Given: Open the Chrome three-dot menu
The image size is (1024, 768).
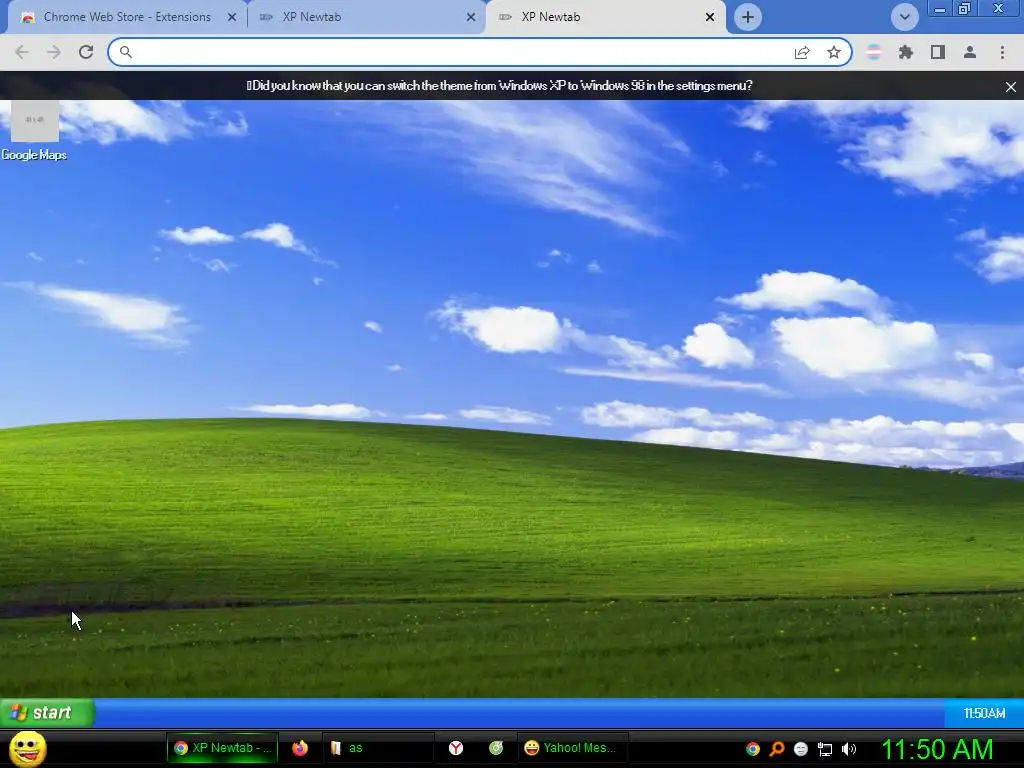Looking at the screenshot, I should point(1002,52).
